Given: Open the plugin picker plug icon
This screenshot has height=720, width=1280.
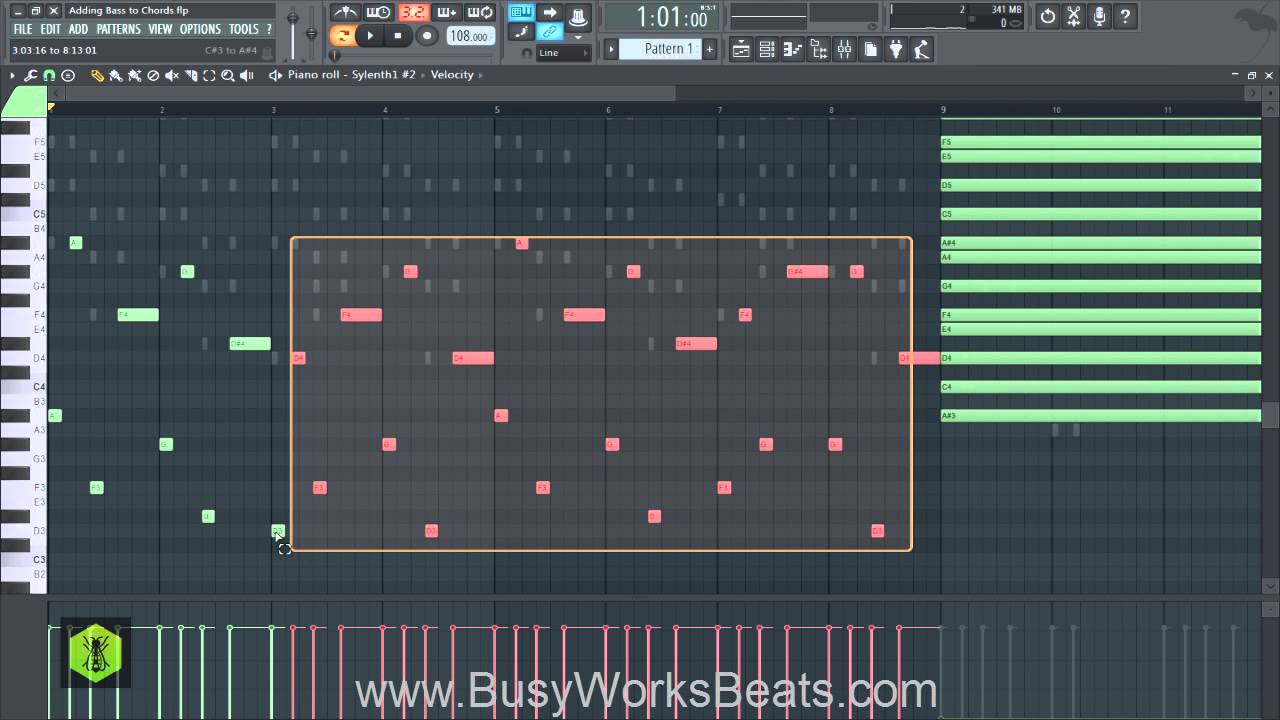Looking at the screenshot, I should click(x=896, y=50).
